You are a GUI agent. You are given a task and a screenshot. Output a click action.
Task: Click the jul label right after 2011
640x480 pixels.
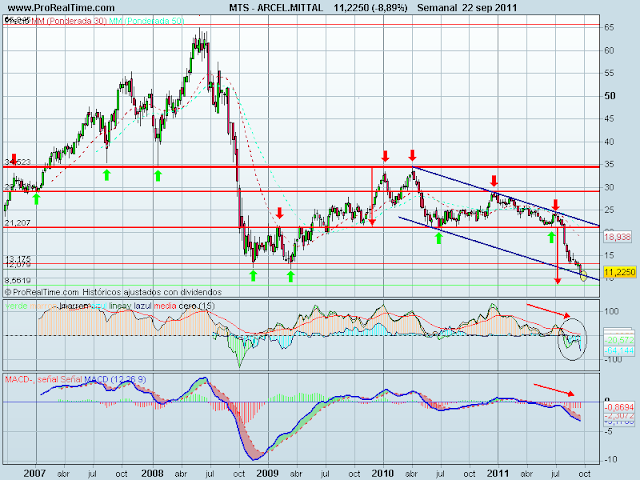click(x=555, y=474)
